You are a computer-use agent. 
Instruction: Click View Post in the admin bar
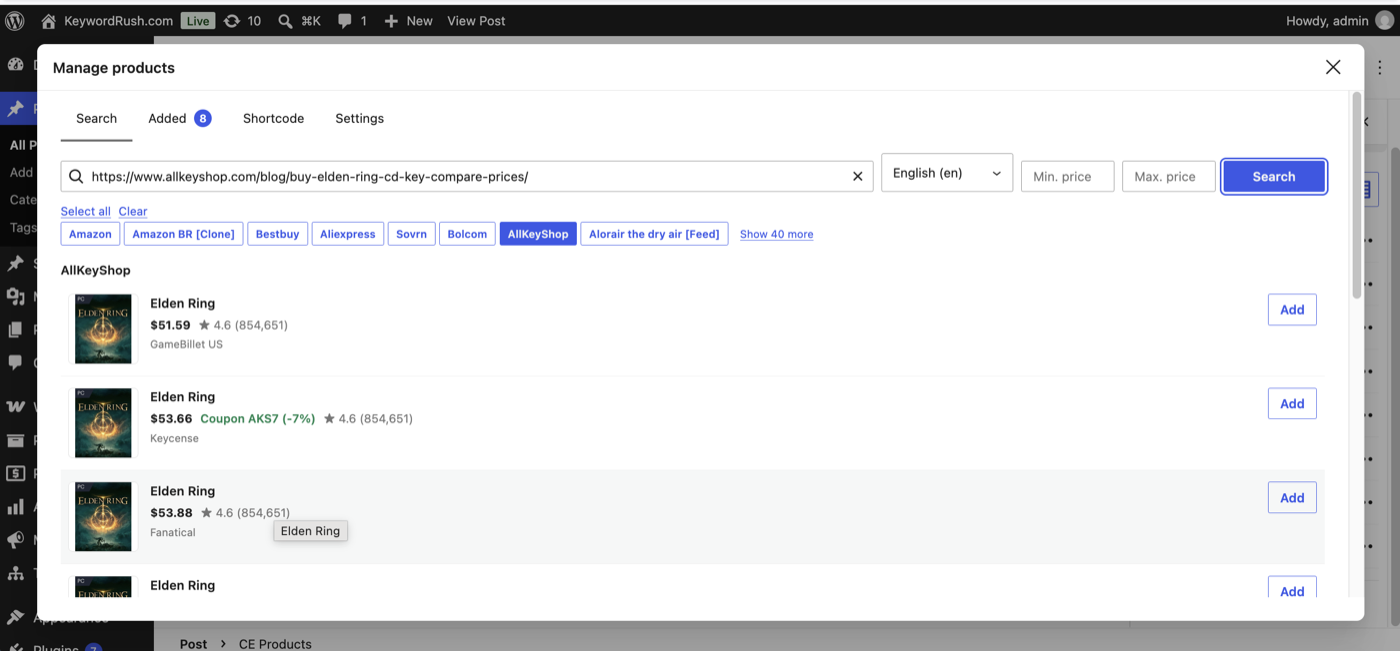point(476,20)
